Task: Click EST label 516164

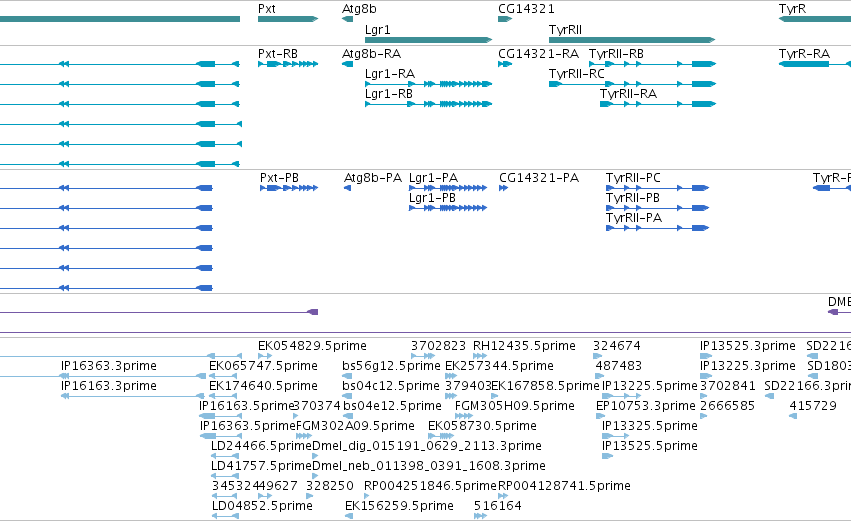Action: click(x=497, y=506)
